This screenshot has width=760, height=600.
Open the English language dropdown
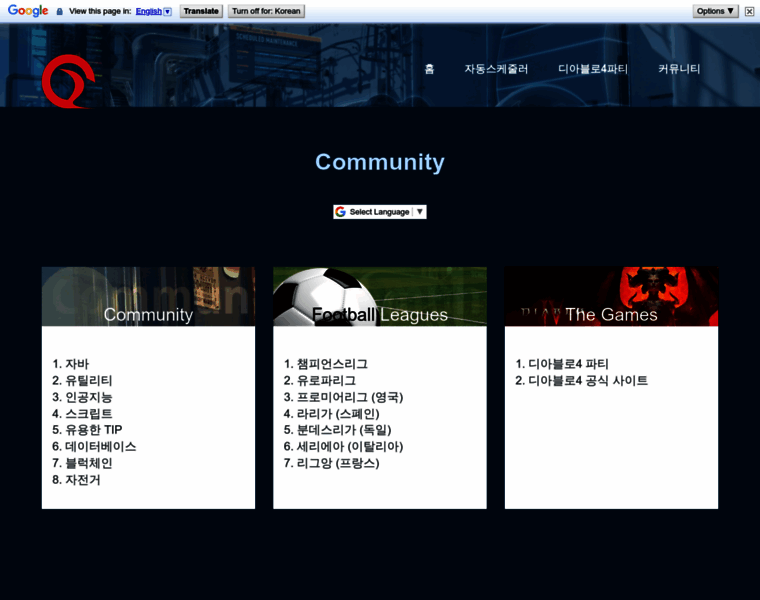click(x=153, y=12)
